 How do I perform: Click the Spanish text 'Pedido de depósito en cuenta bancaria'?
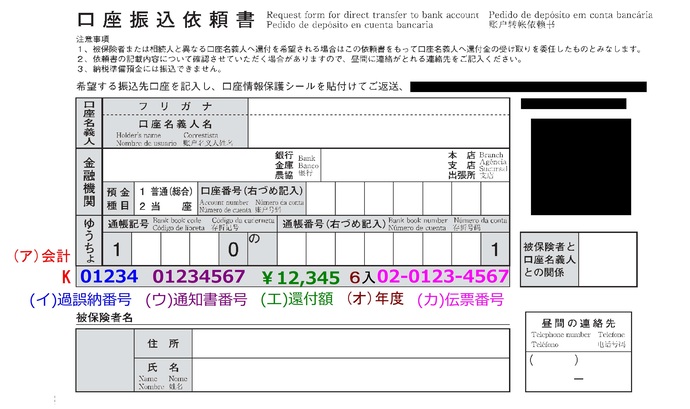(x=350, y=25)
